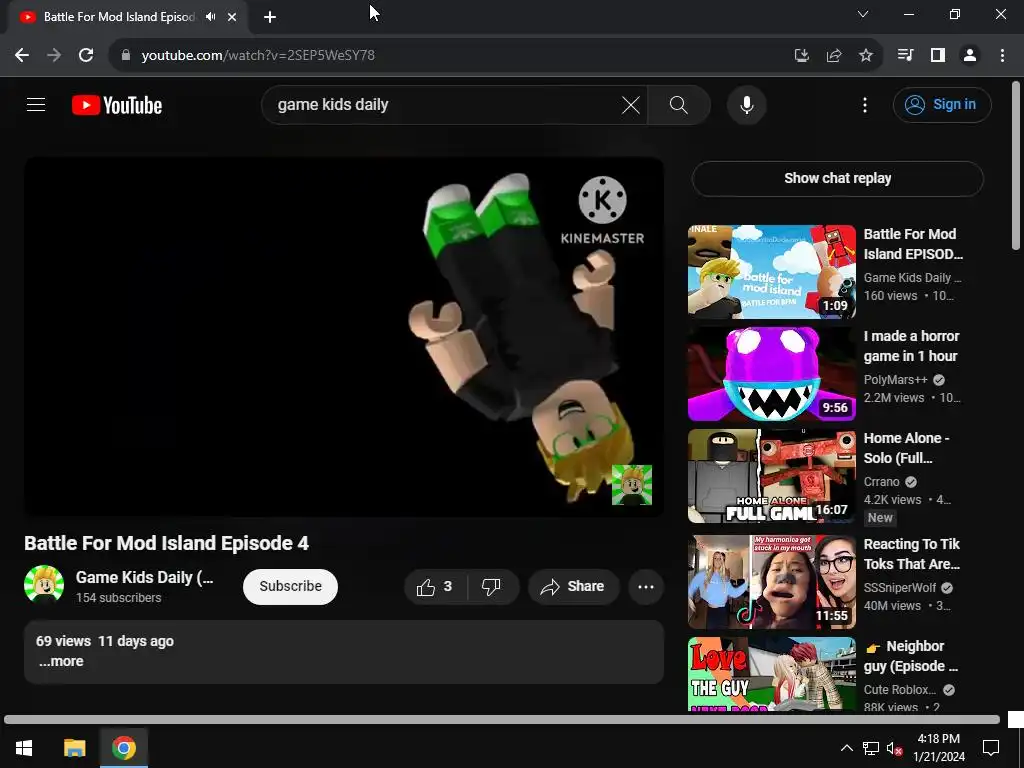
Task: Clear the search box with X icon
Action: point(630,104)
